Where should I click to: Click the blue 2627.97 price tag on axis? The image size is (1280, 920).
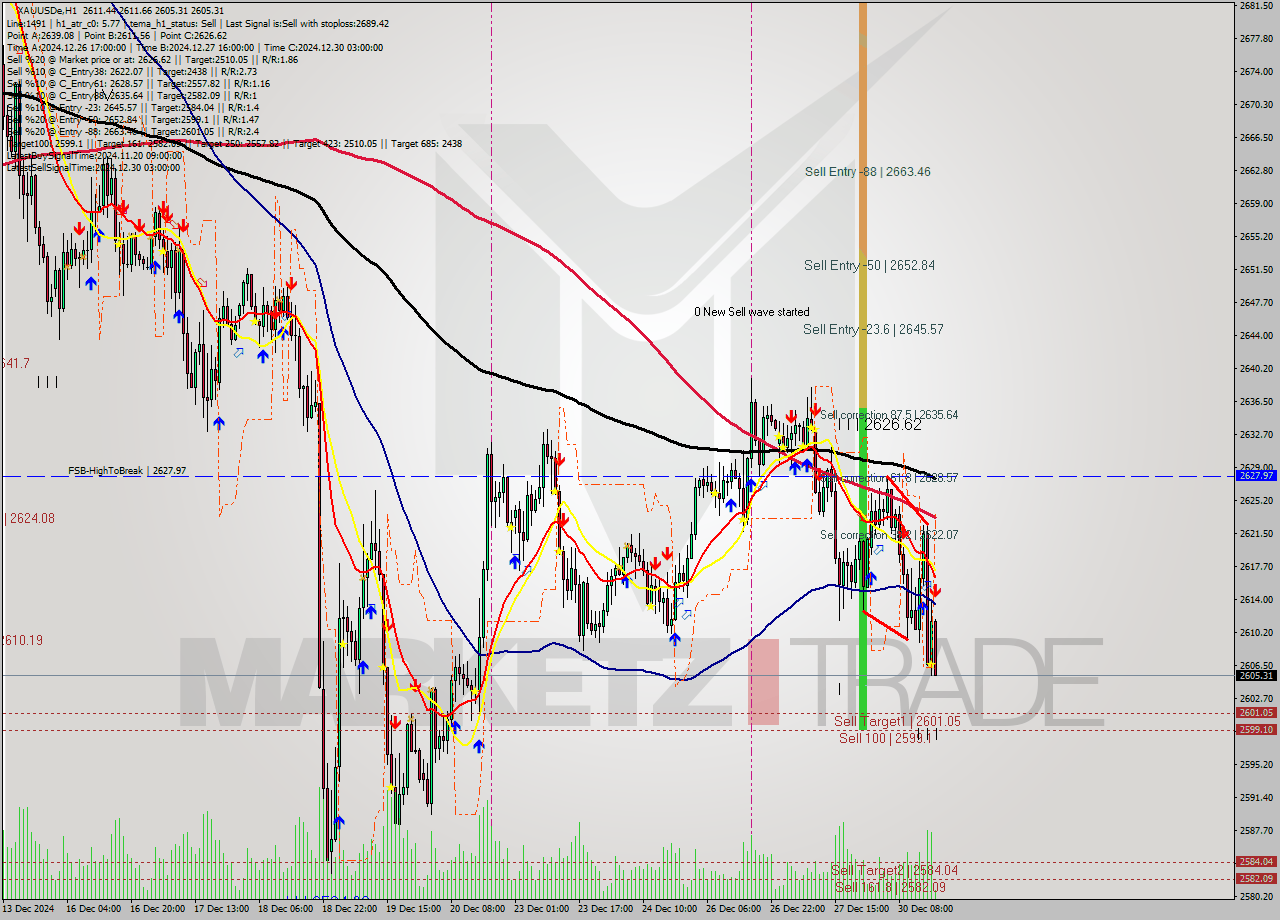point(1256,476)
